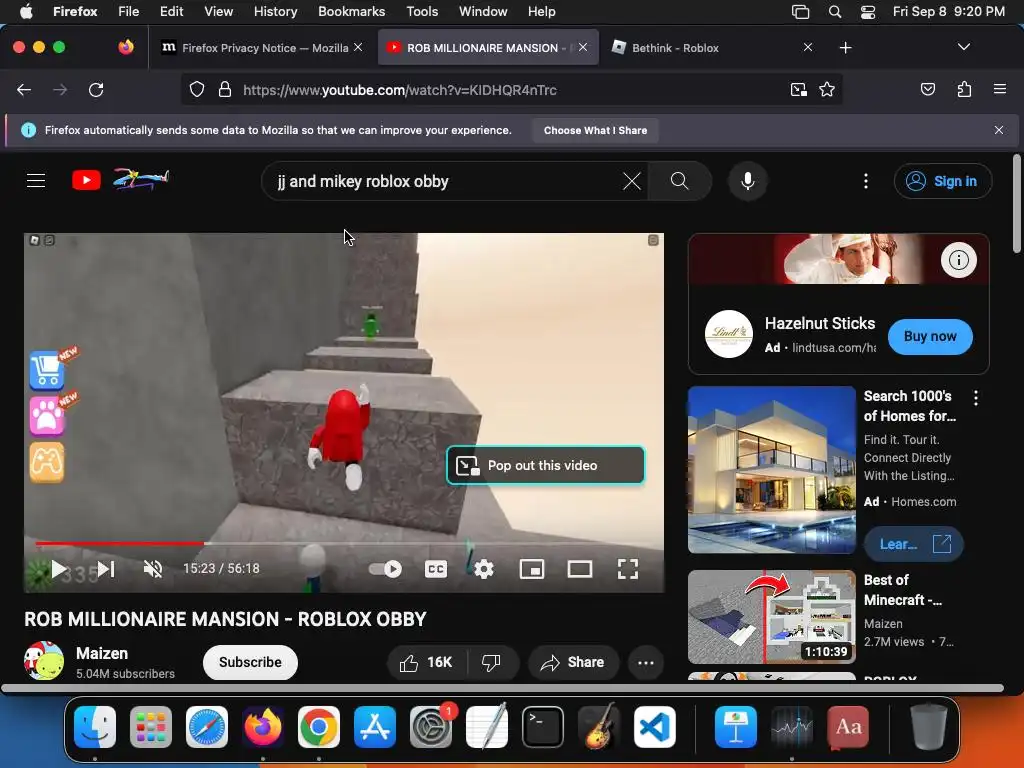Click Pop out this video button
This screenshot has width=1024, height=768.
[x=545, y=465]
